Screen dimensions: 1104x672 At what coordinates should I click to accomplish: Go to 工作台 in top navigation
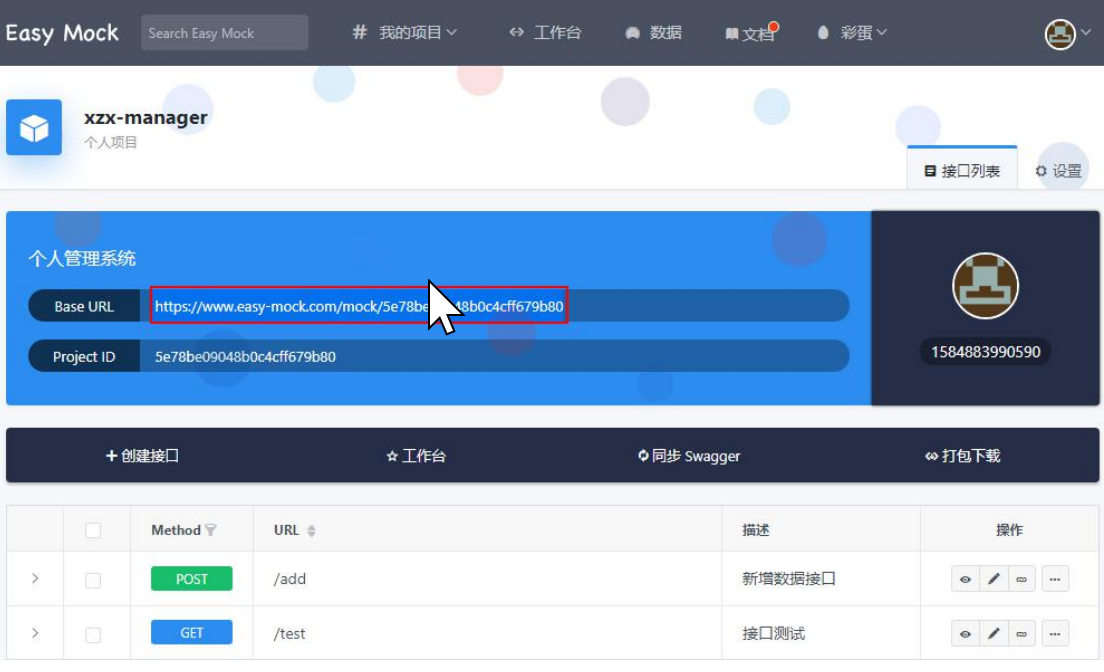[x=546, y=32]
